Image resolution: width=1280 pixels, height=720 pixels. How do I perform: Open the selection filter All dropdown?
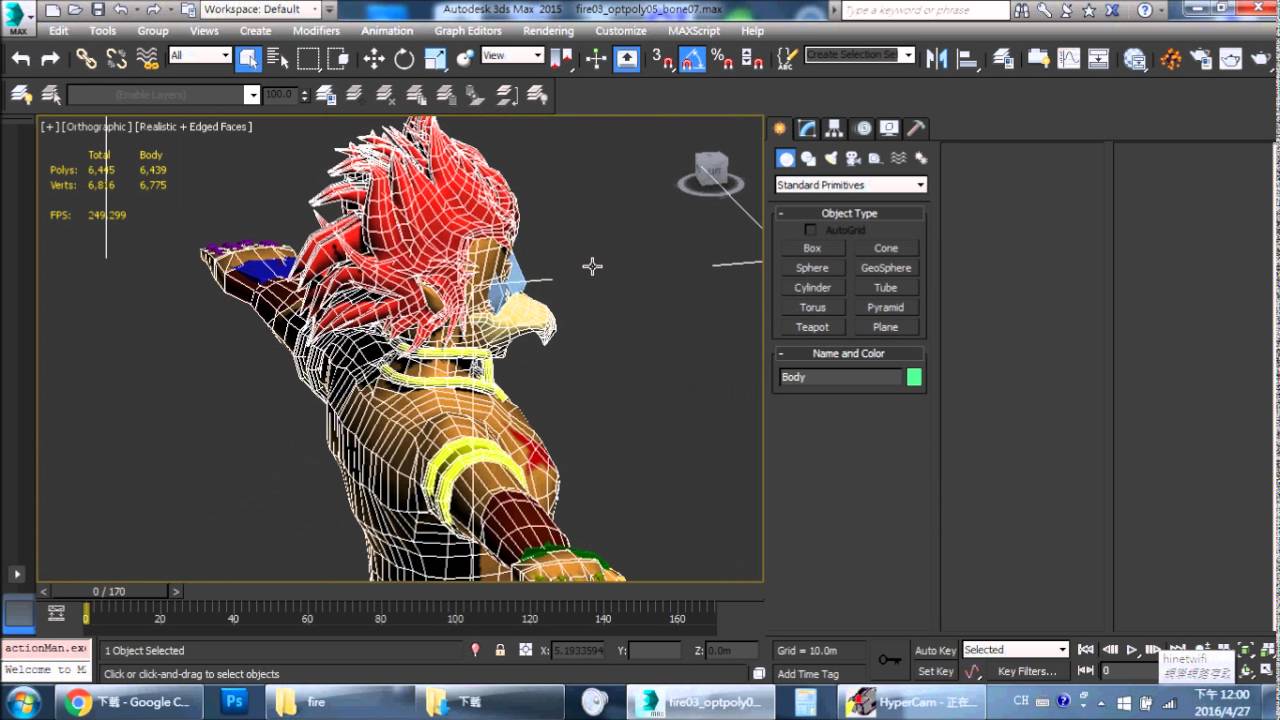pyautogui.click(x=200, y=55)
